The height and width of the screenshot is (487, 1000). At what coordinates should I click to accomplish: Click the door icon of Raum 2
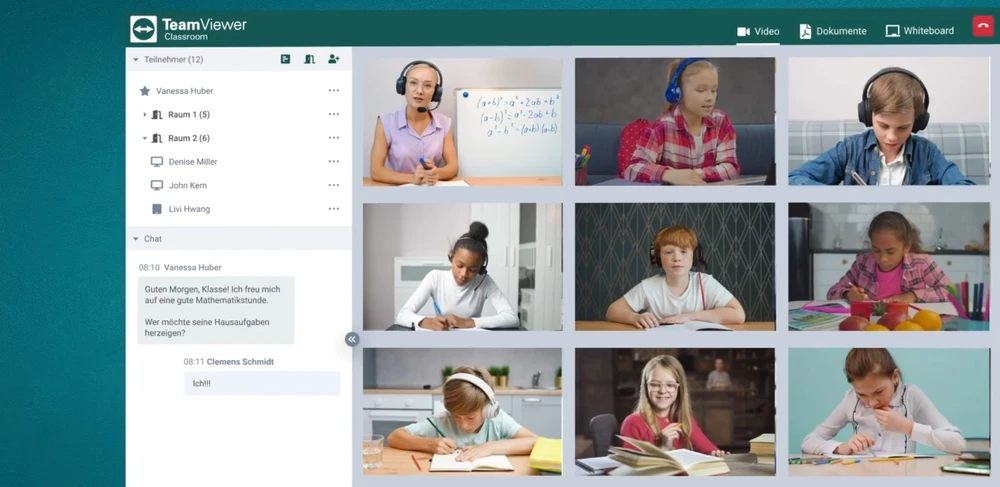click(x=157, y=138)
